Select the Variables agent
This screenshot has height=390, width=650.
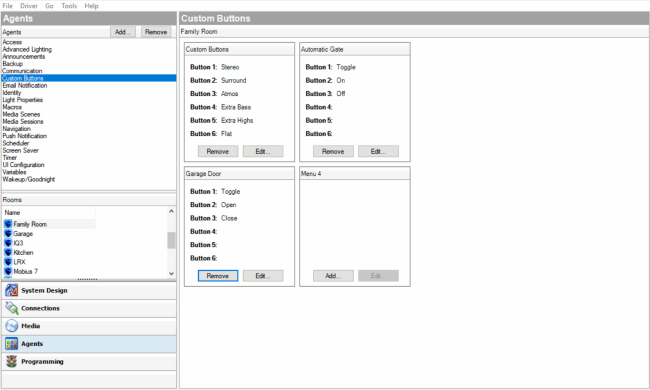14,172
